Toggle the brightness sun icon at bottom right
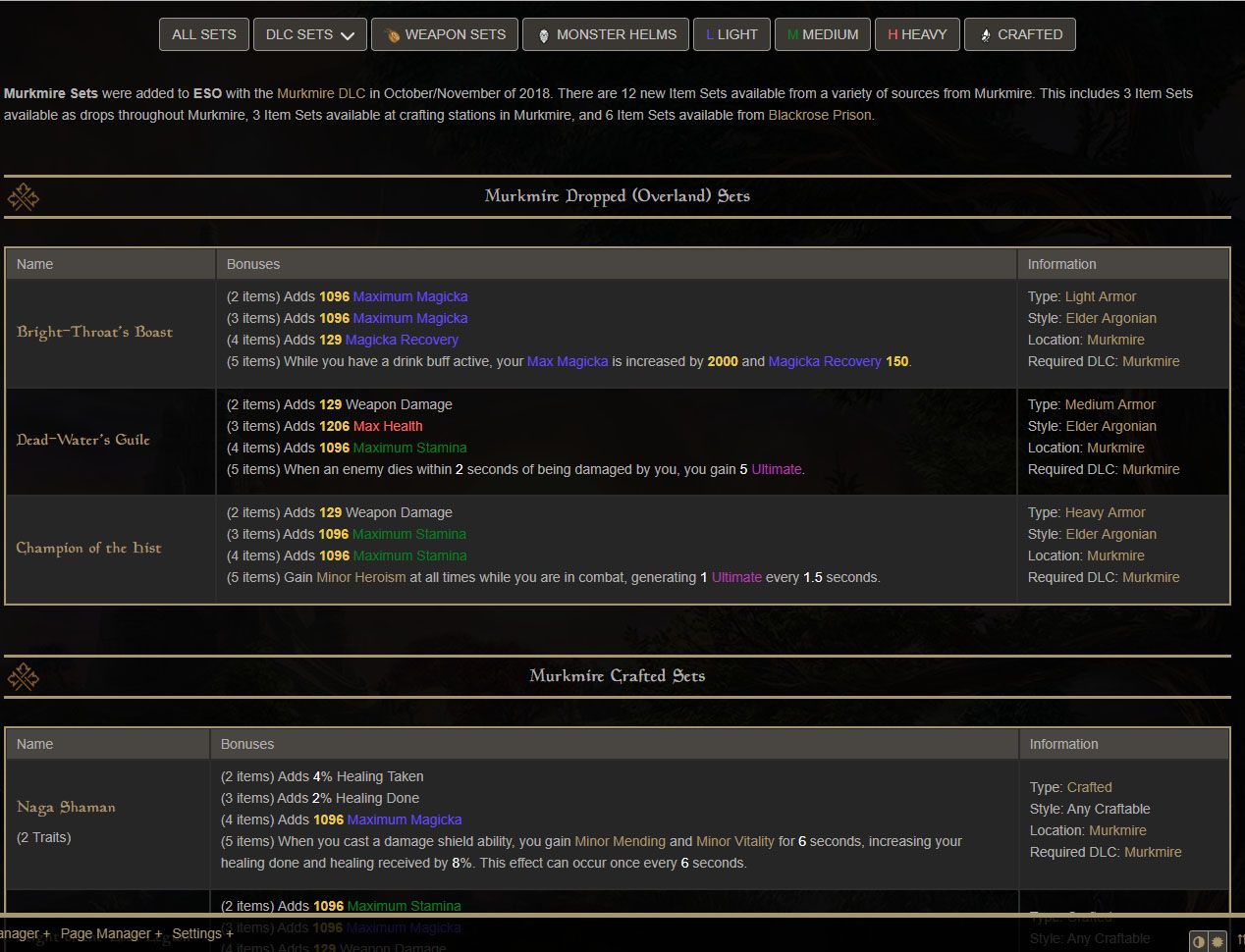This screenshot has width=1245, height=952. coord(1218,941)
